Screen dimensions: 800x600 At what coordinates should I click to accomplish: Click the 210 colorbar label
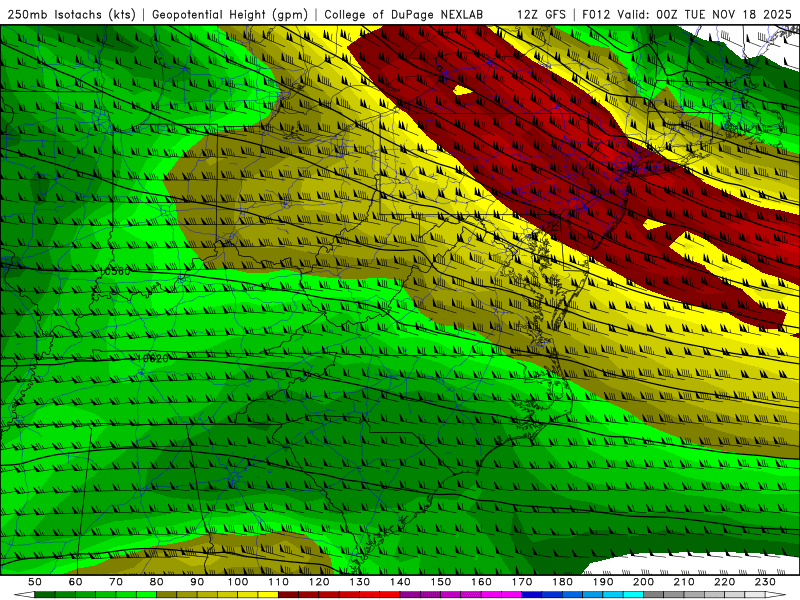[x=684, y=582]
